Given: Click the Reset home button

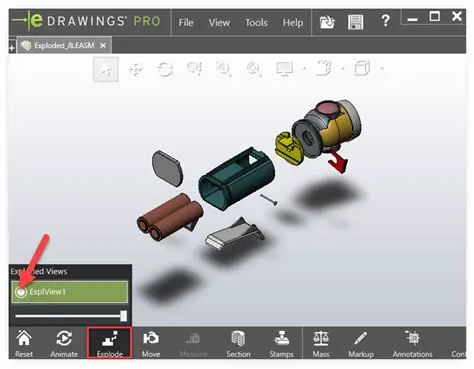Looking at the screenshot, I should click(24, 344).
